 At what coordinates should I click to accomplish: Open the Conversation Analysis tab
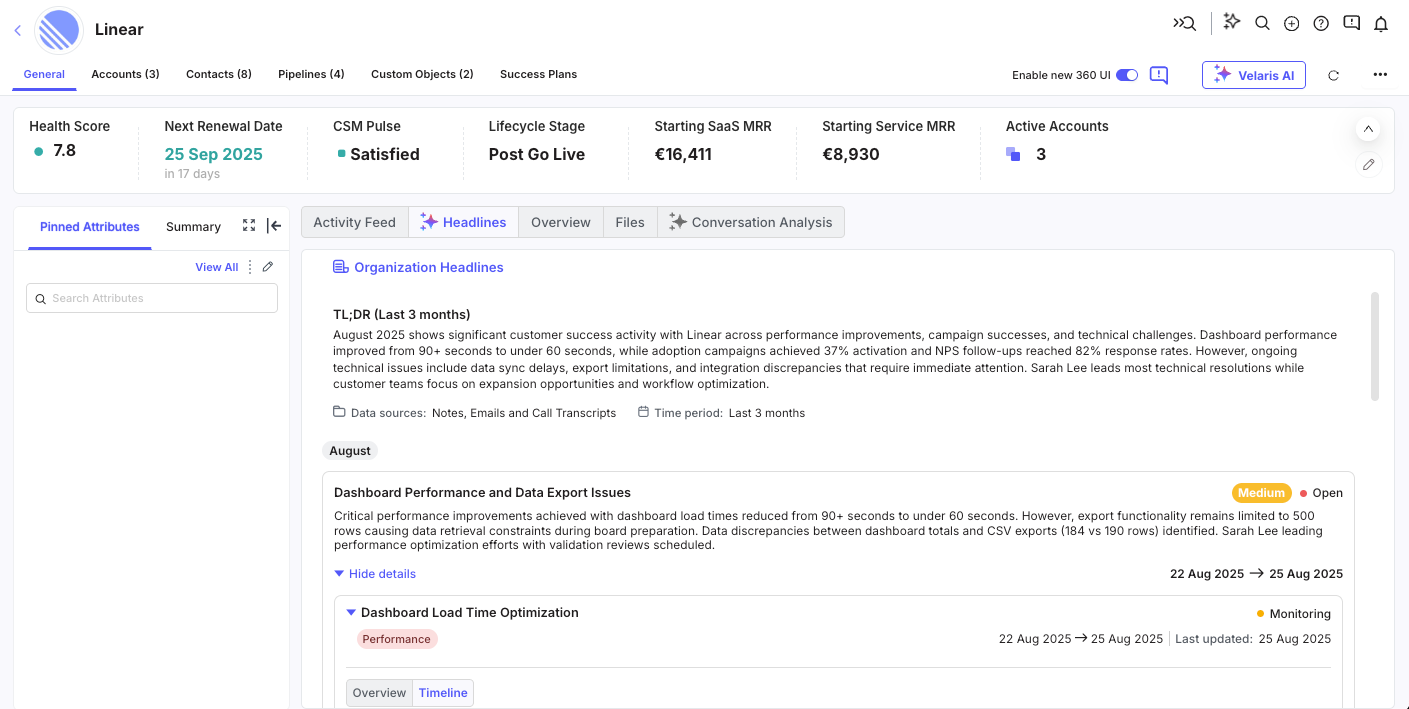point(751,222)
